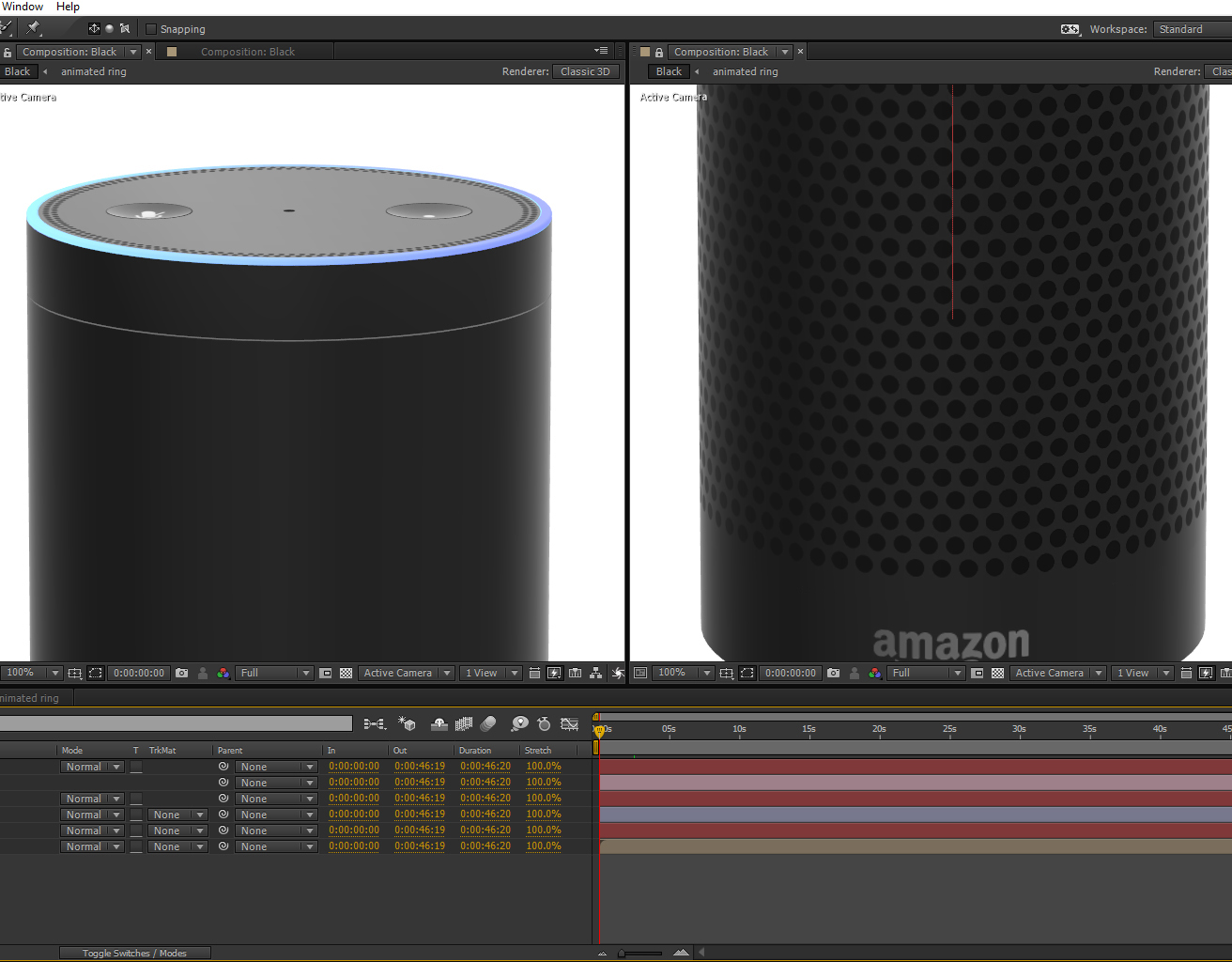Viewport: 1232px width, 962px height.
Task: Open workspace reset icon beside Workspace label
Action: [x=1070, y=29]
